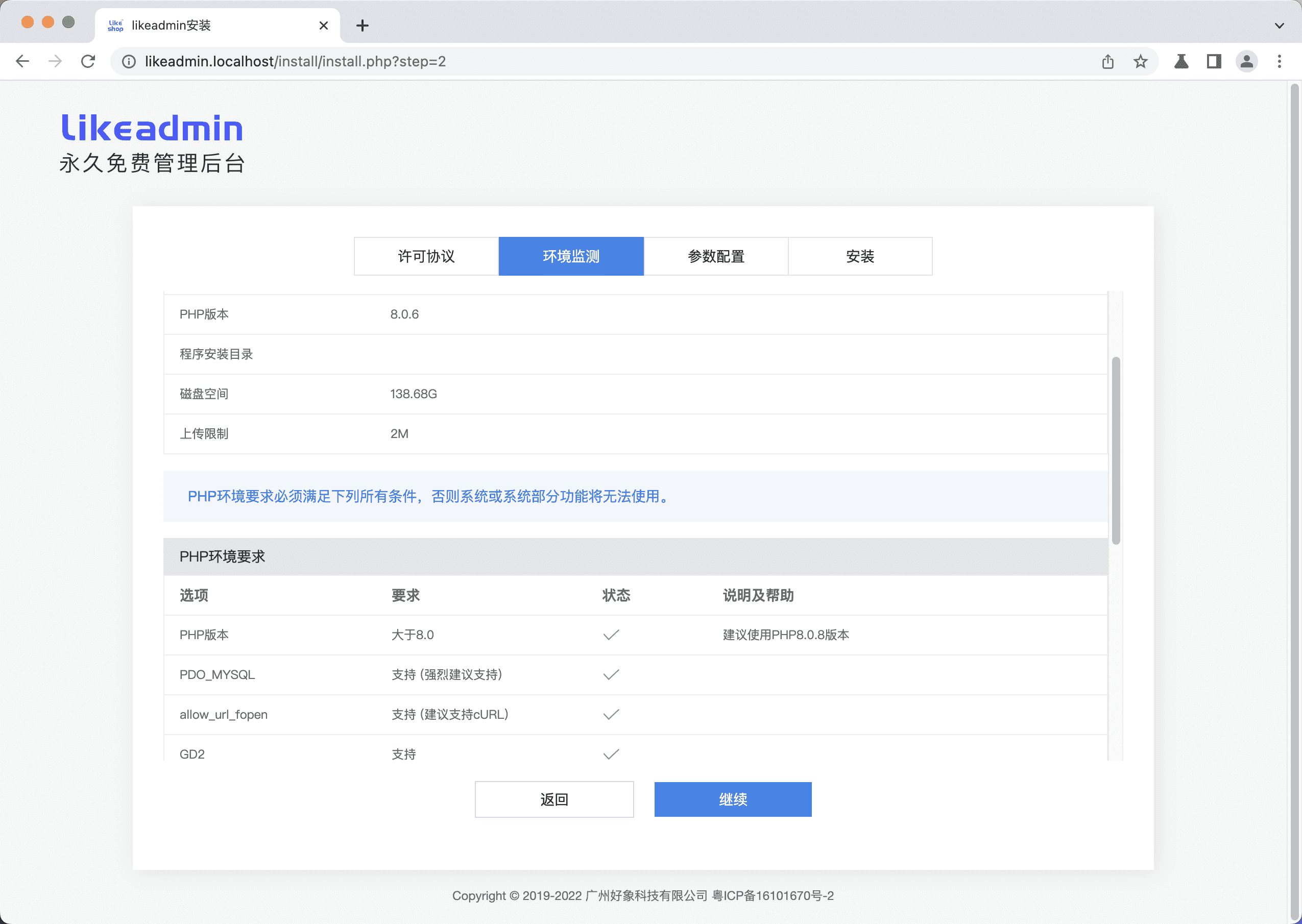The image size is (1302, 924).
Task: Click the PDO_MYSQL option label
Action: tap(218, 675)
